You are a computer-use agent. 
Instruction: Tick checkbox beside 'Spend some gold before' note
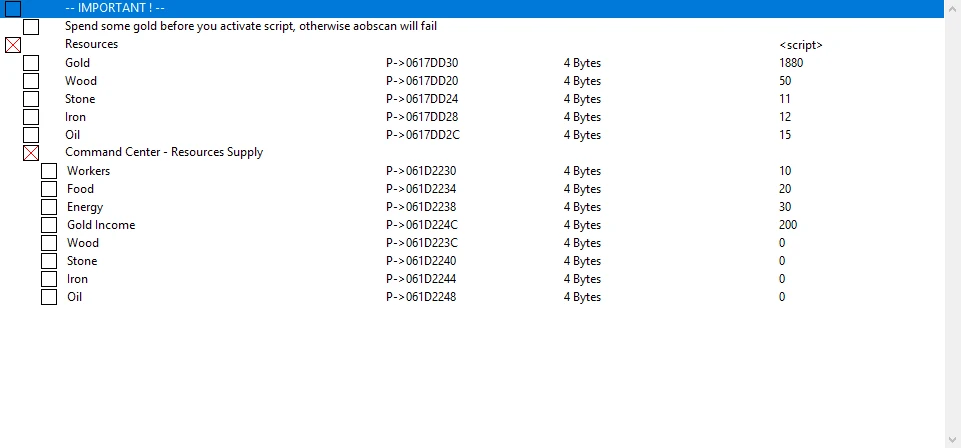point(31,27)
